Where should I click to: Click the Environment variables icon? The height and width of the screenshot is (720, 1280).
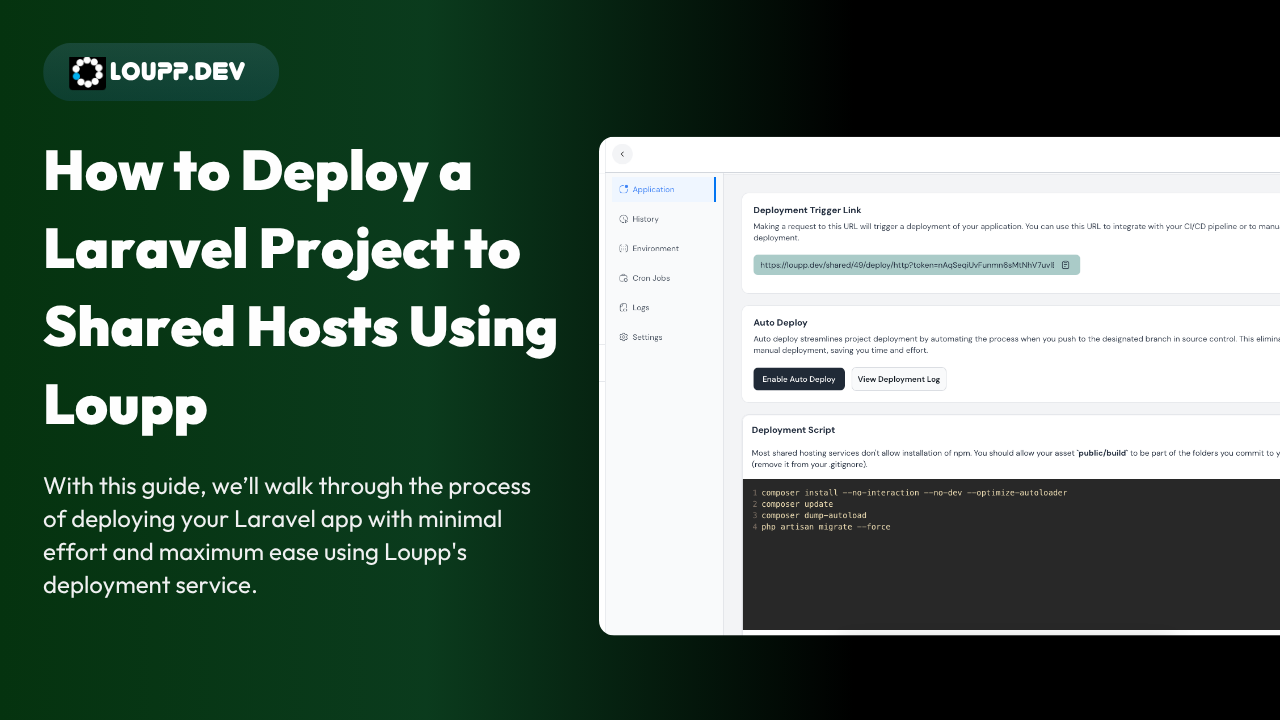[623, 248]
